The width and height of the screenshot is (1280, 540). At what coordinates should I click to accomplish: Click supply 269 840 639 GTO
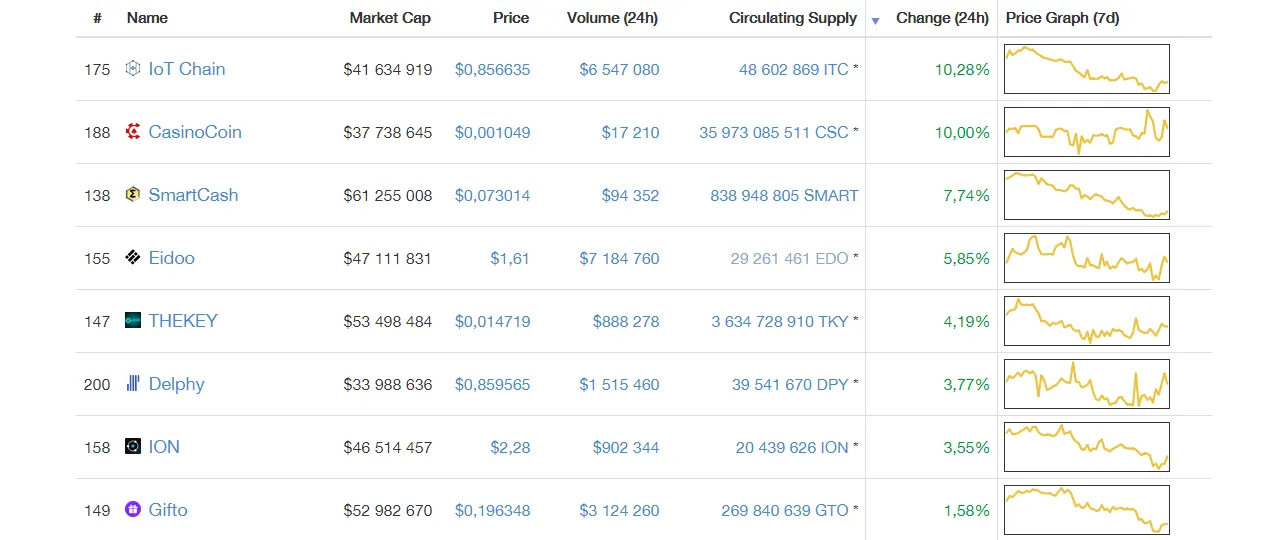pyautogui.click(x=785, y=511)
